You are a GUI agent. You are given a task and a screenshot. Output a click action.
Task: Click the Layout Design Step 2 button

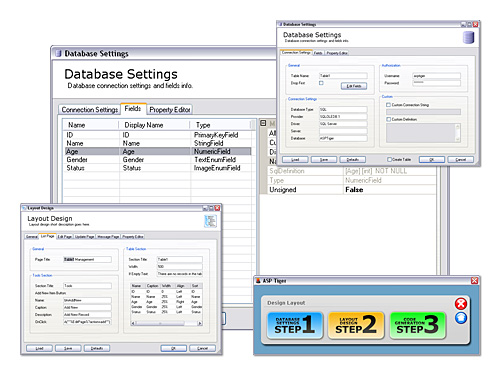click(x=356, y=325)
